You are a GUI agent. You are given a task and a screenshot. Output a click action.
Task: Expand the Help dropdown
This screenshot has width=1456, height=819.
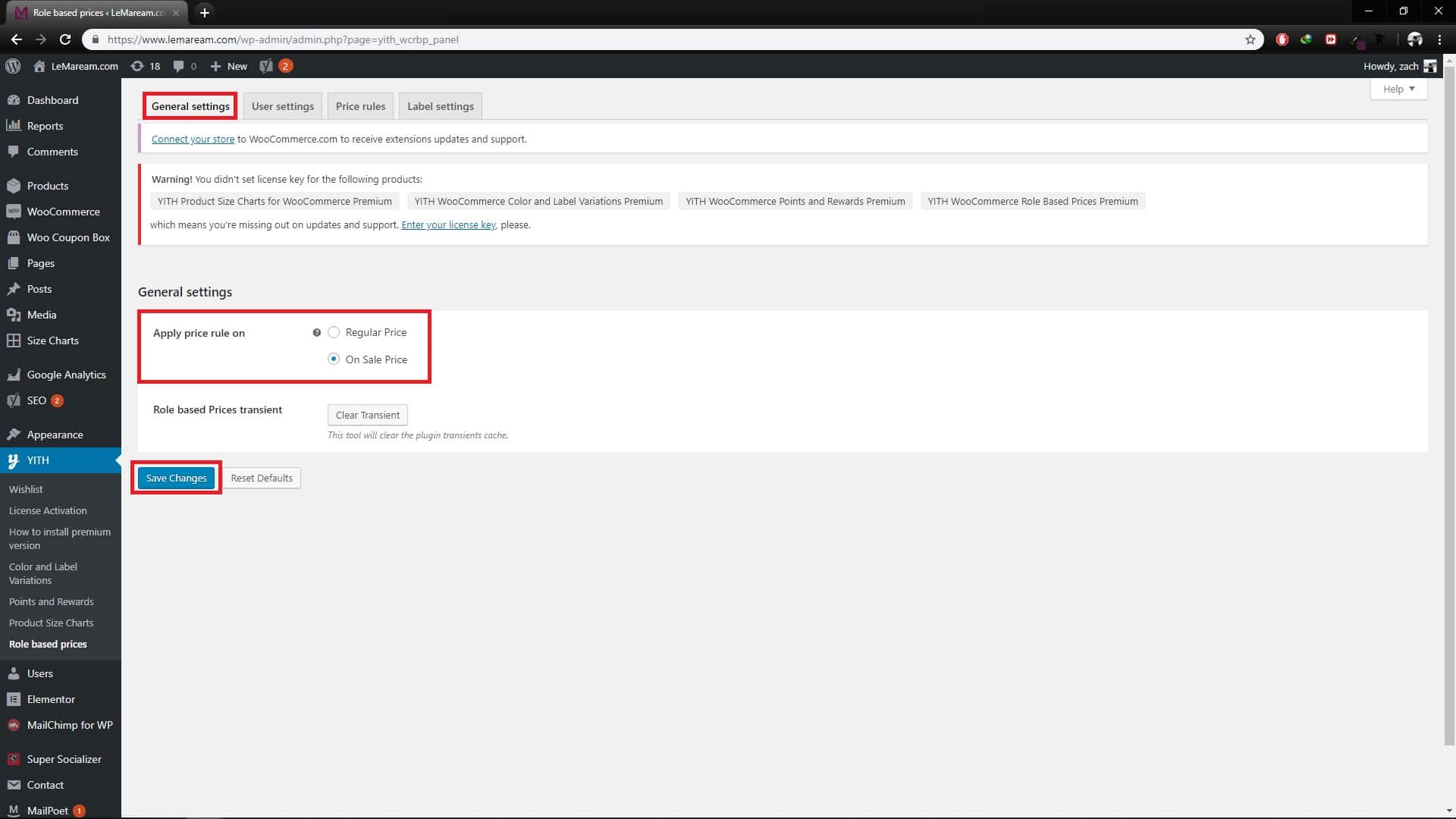(x=1398, y=89)
